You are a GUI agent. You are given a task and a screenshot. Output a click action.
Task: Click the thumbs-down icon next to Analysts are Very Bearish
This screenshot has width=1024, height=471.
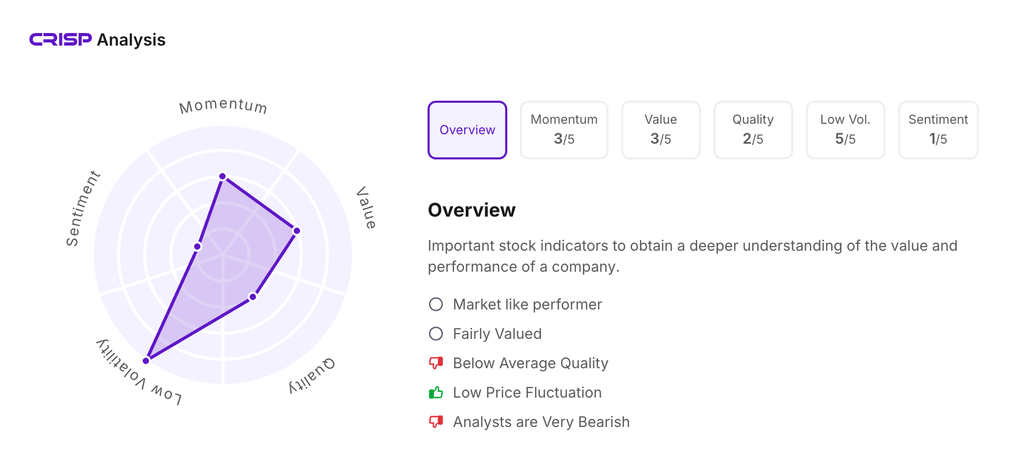click(436, 422)
